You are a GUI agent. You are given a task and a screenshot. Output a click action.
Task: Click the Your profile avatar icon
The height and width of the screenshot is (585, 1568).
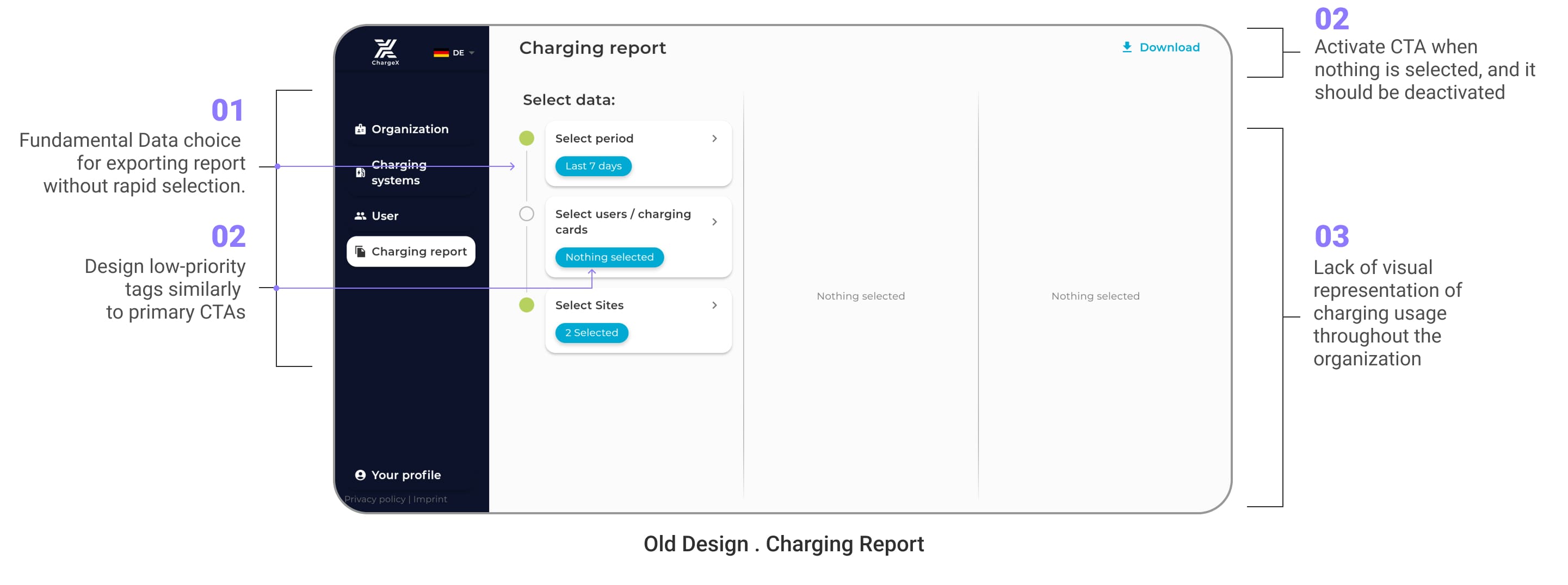click(360, 475)
